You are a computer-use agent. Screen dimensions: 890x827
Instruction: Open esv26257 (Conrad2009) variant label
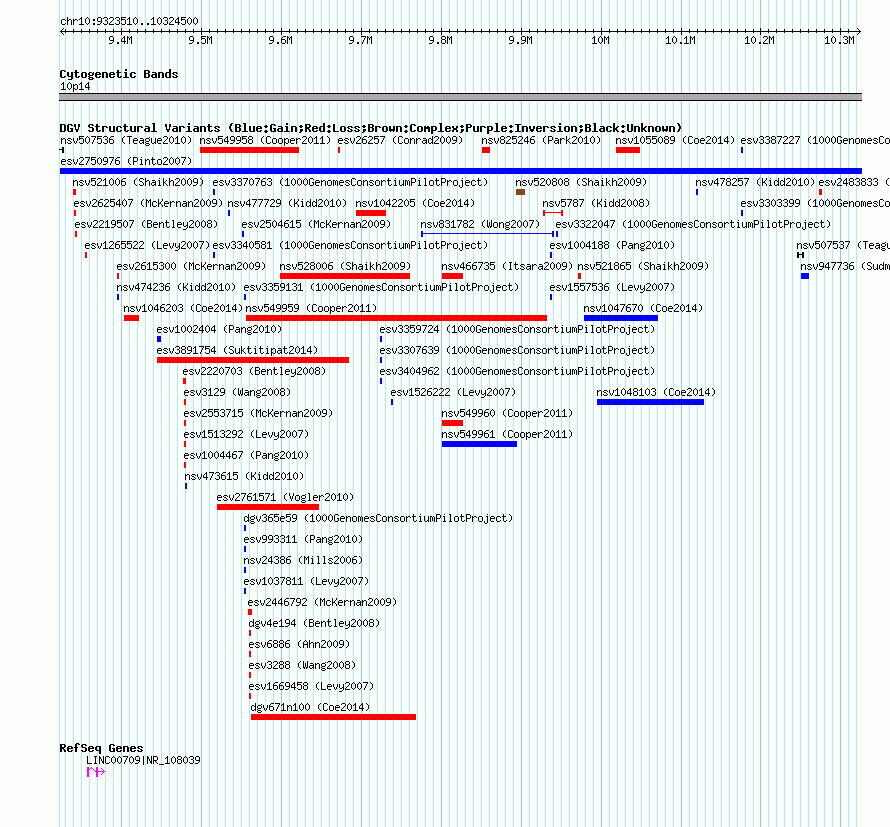point(400,140)
